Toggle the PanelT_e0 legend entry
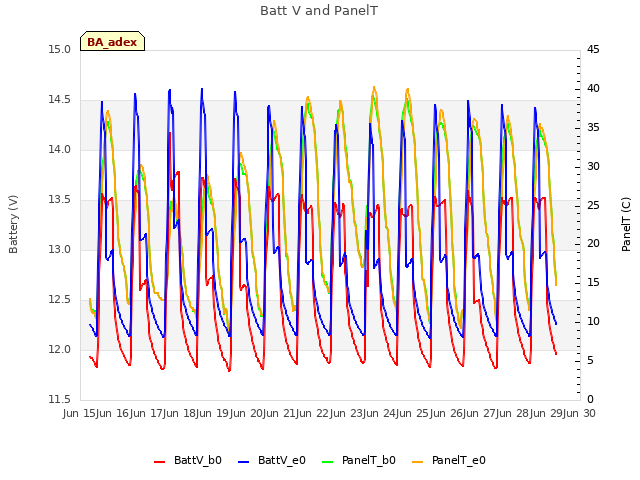Image resolution: width=640 pixels, height=480 pixels. [x=449, y=460]
